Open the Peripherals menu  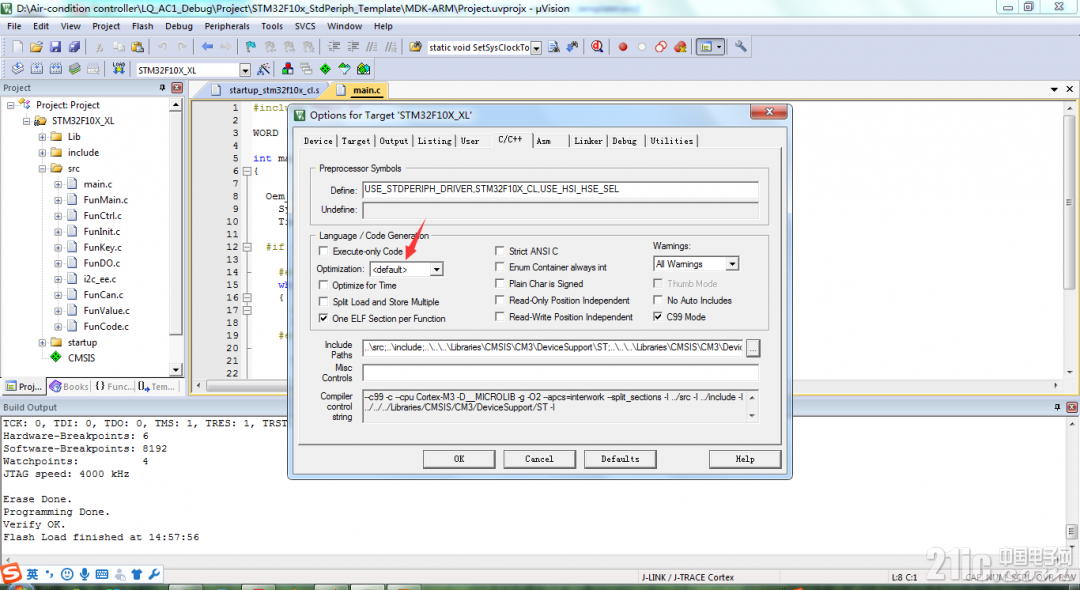pyautogui.click(x=227, y=26)
